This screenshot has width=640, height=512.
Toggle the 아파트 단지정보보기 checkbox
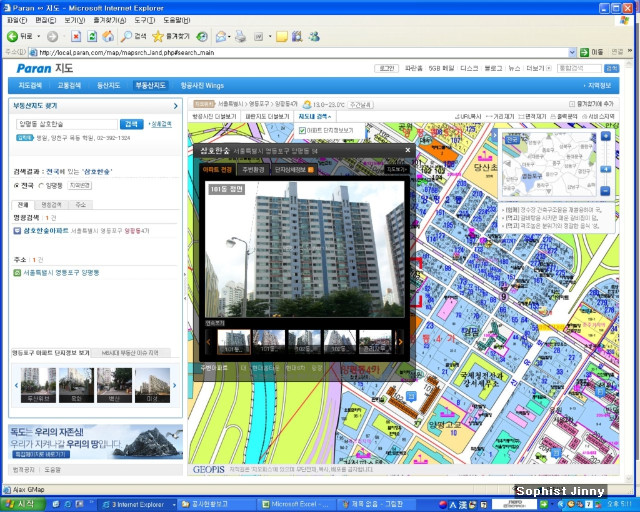pyautogui.click(x=302, y=131)
